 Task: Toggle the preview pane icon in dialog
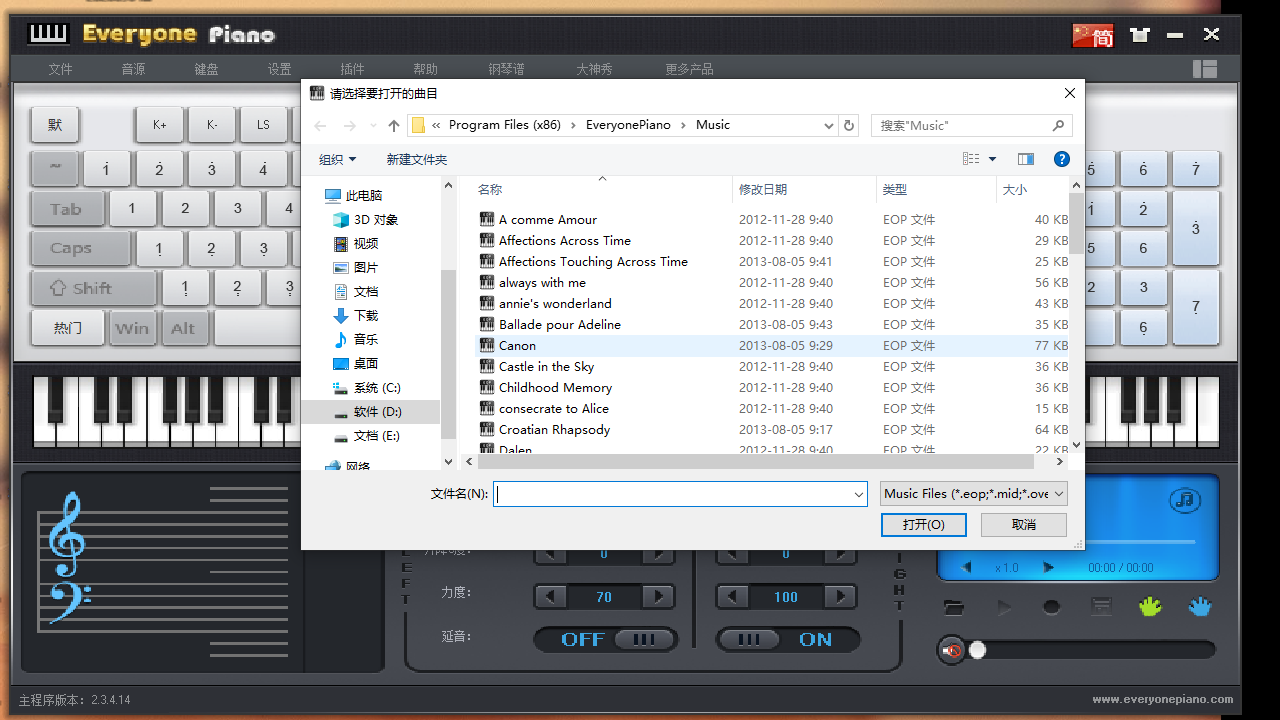[x=1026, y=159]
